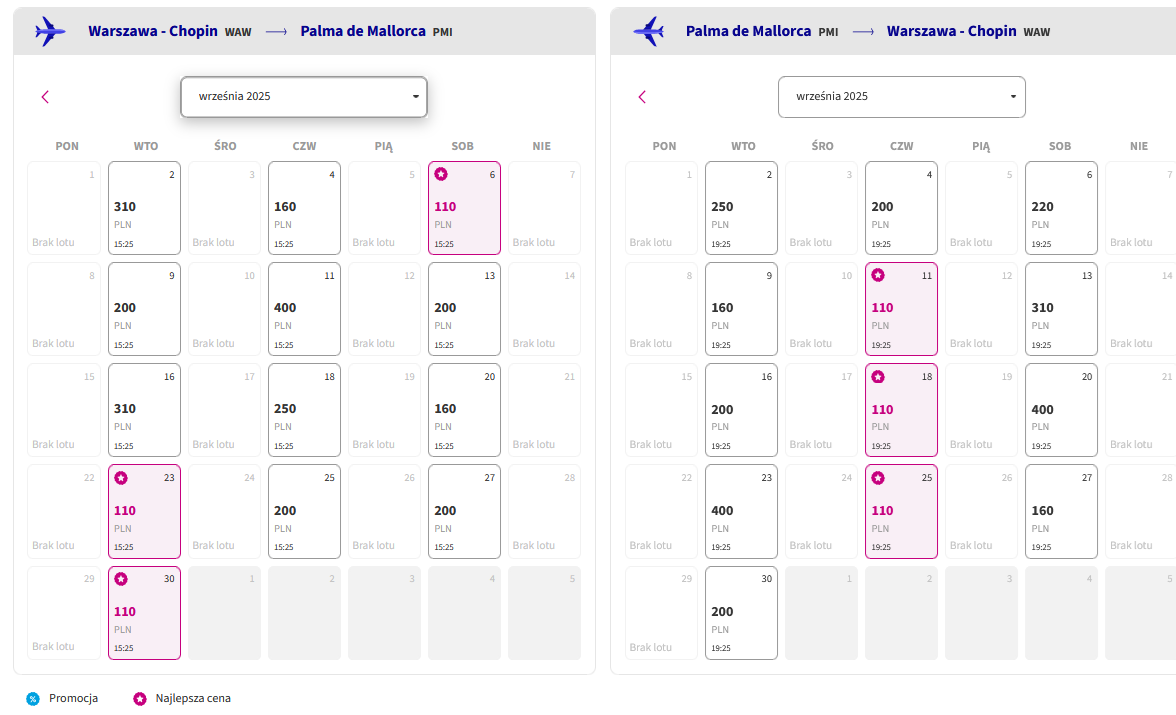Click the caret arrow of outbound month selector
This screenshot has width=1176, height=715.
click(416, 97)
